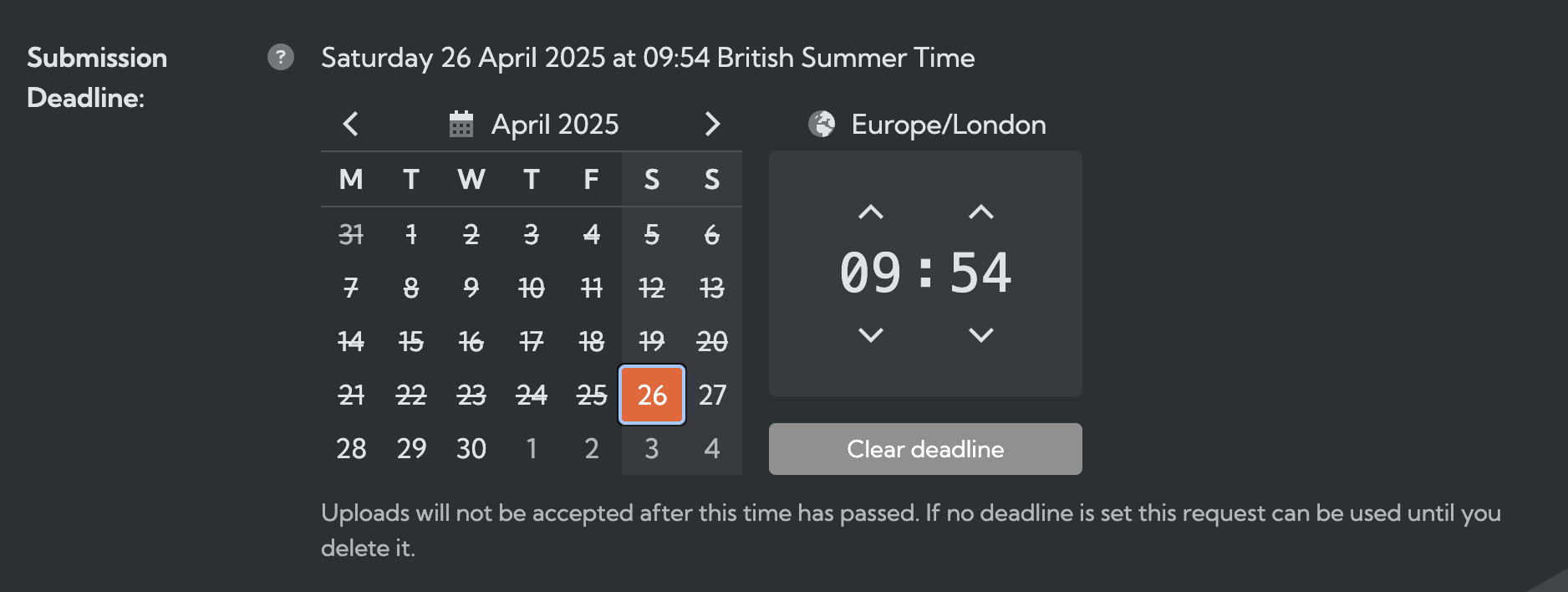Click the globe timezone icon
1568x592 pixels.
tap(822, 125)
